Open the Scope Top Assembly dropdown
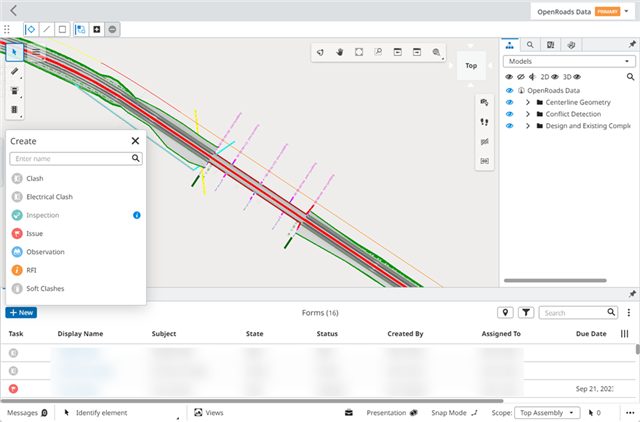Viewport: 640px width, 422px height. coord(547,413)
